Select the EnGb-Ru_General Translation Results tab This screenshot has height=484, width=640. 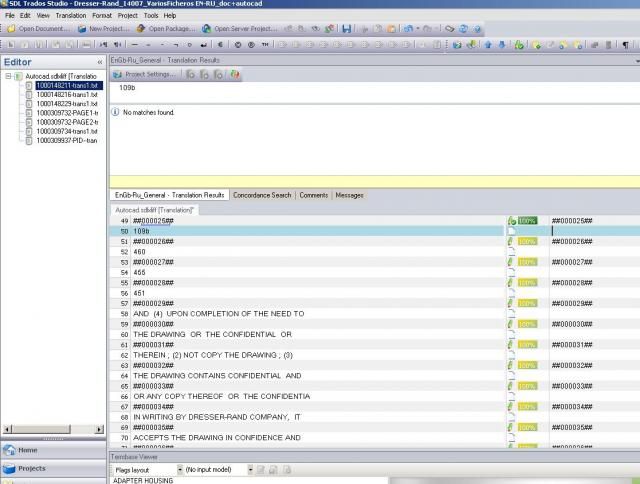[x=169, y=195]
